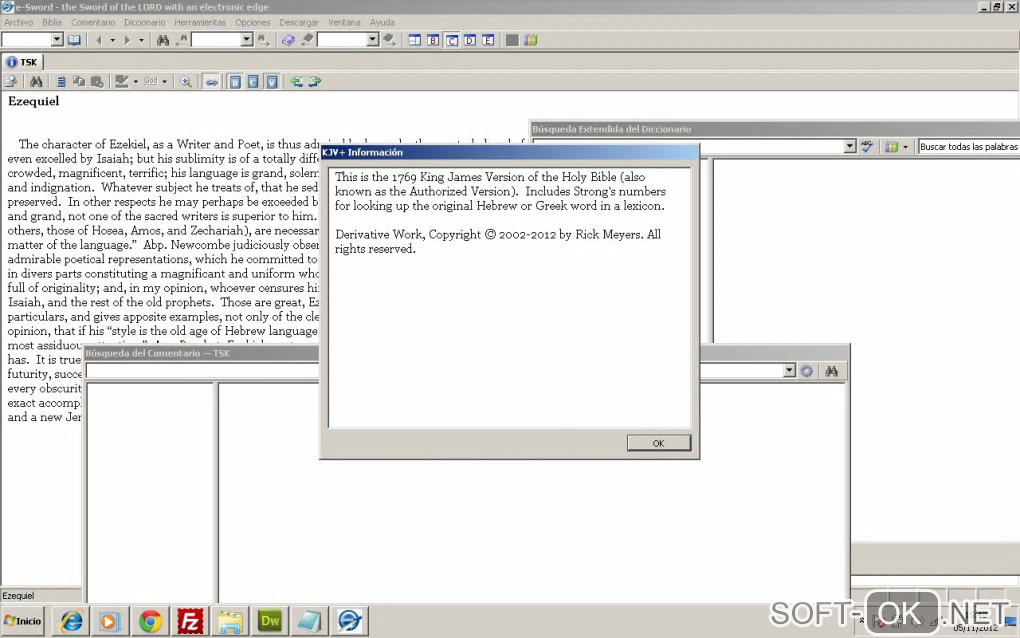Click the ABC spell-check icon in dictionary search
The image size is (1020, 638).
tap(866, 146)
